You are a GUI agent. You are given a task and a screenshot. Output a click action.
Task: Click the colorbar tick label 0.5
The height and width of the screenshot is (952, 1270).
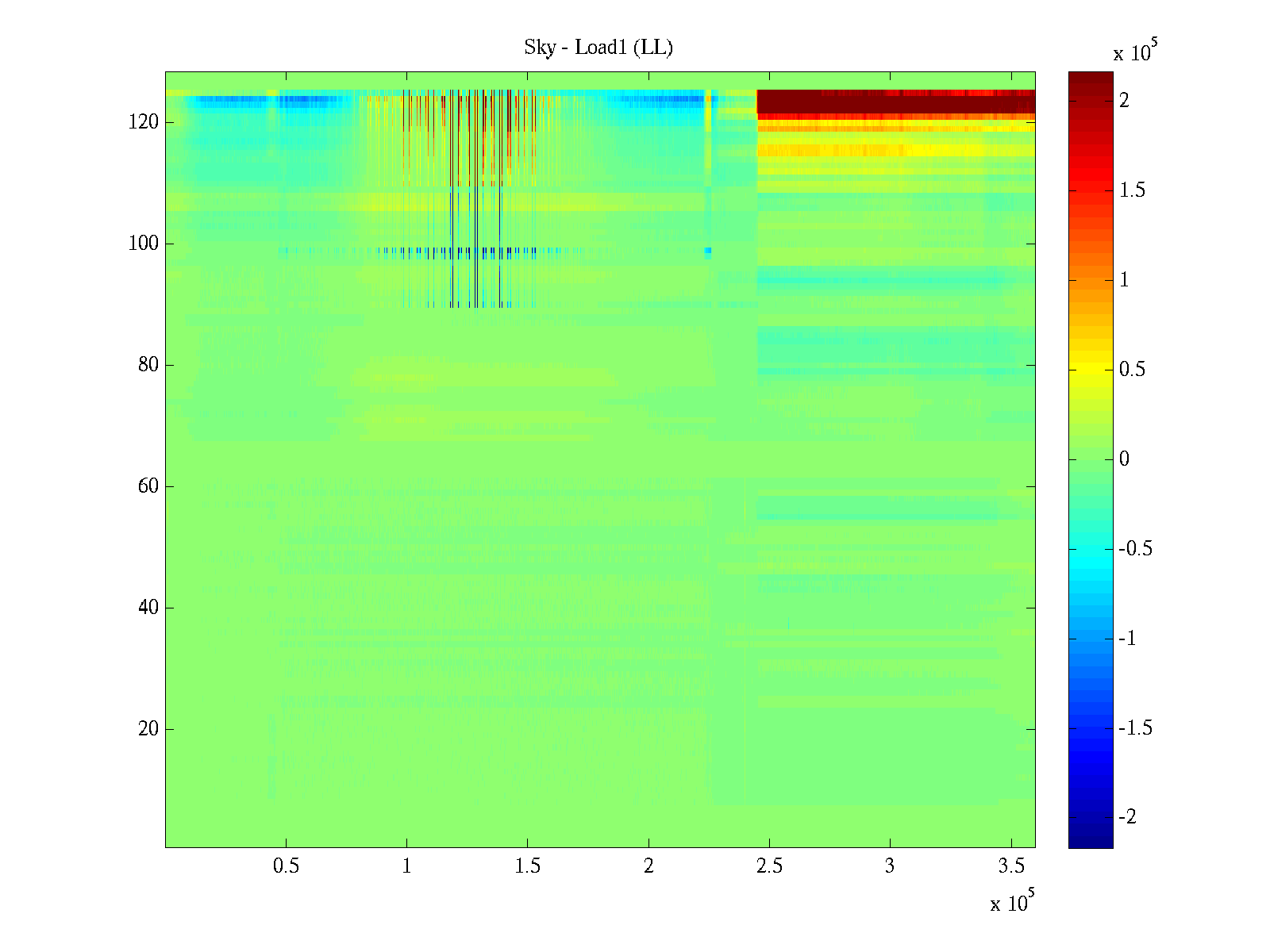(1132, 370)
